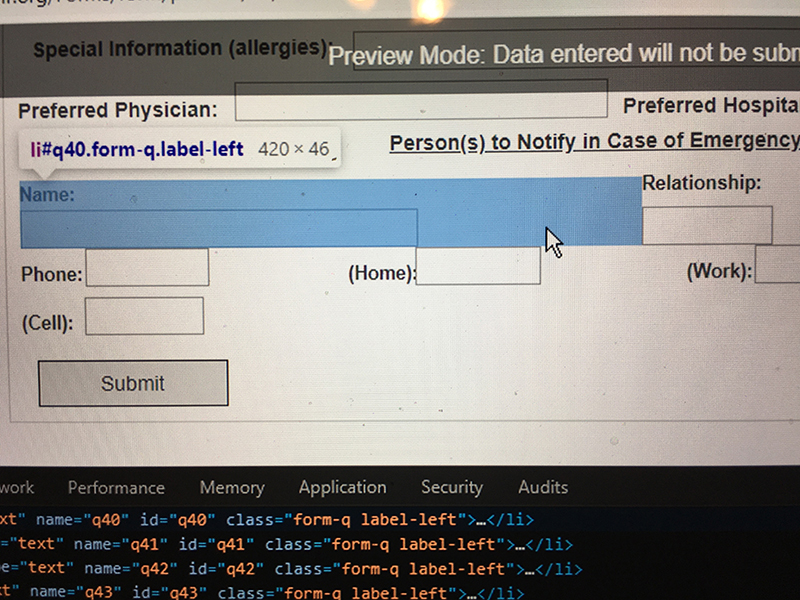
Task: Click the Phone input field
Action: pos(147,267)
